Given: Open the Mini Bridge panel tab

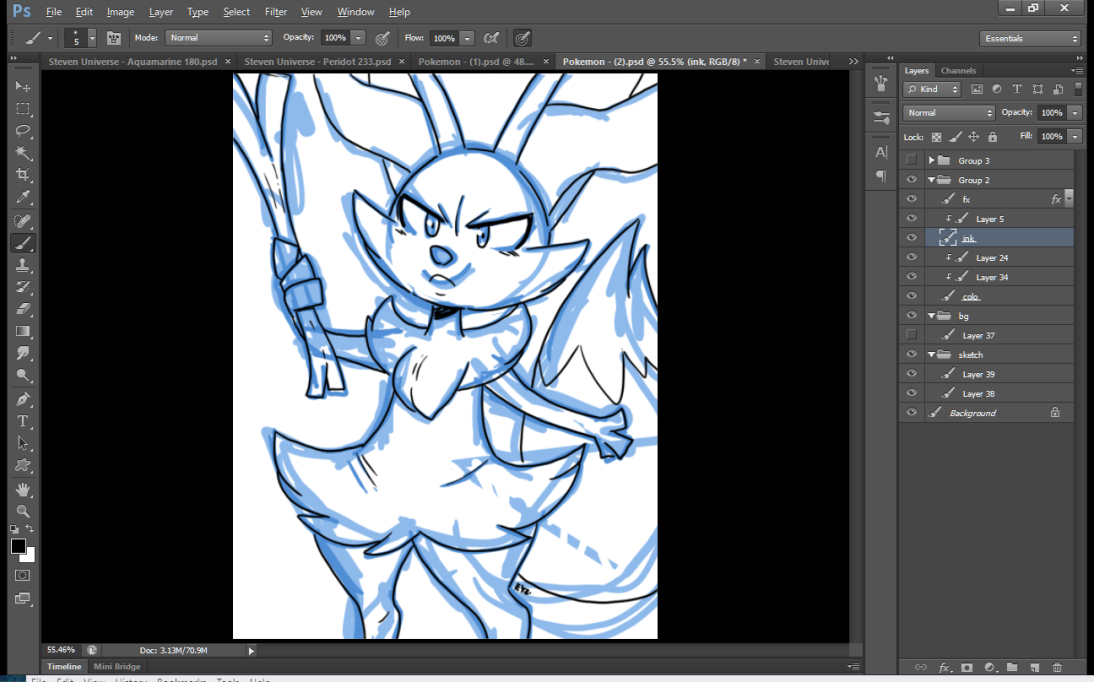Looking at the screenshot, I should click(117, 667).
